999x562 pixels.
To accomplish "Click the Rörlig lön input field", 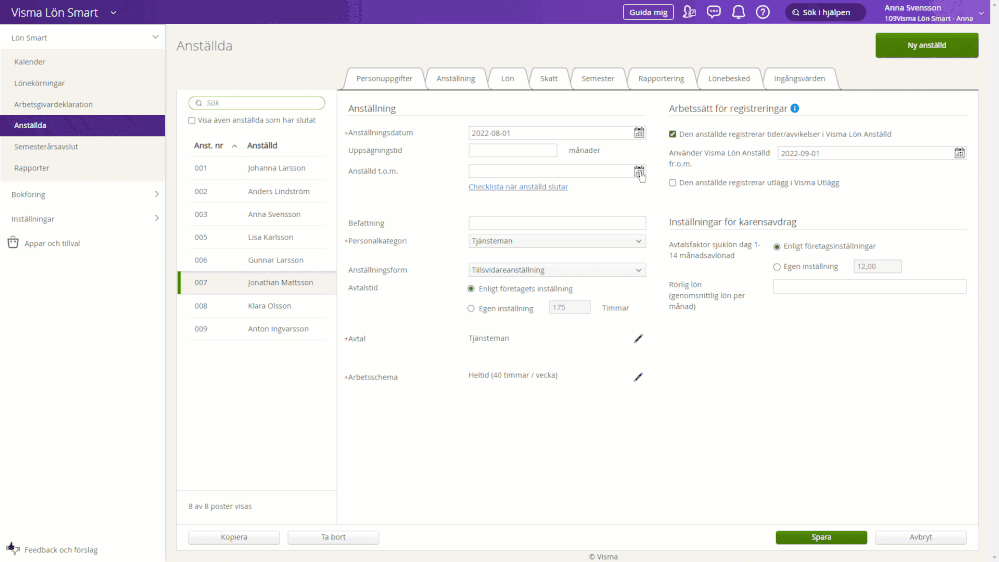I will point(869,286).
